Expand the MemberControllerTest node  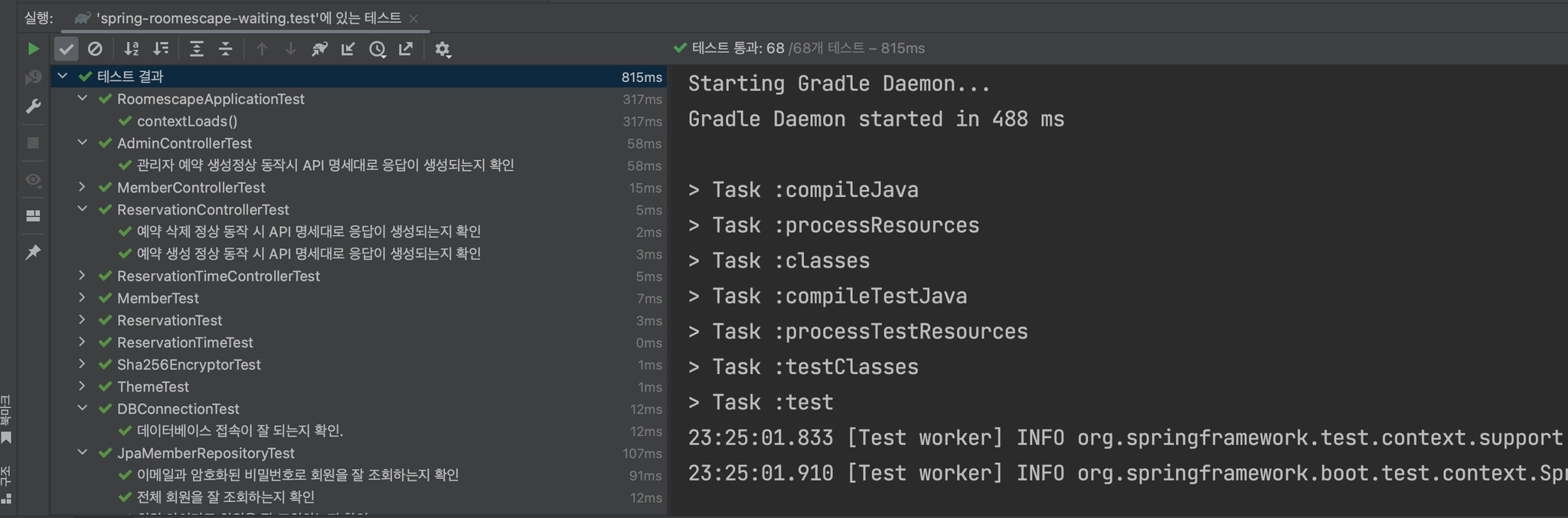pyautogui.click(x=82, y=187)
